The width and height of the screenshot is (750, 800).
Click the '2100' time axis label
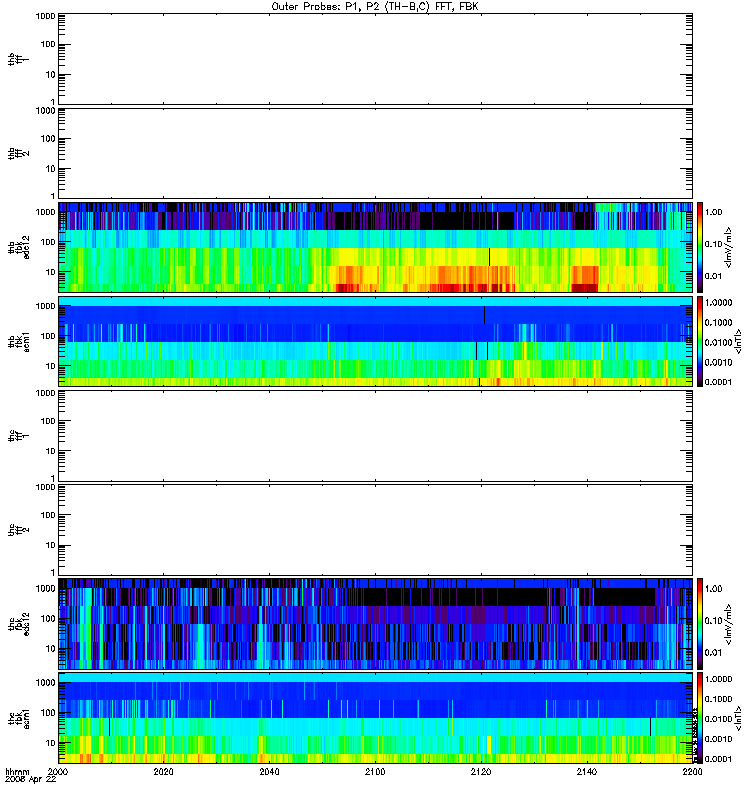(x=375, y=771)
